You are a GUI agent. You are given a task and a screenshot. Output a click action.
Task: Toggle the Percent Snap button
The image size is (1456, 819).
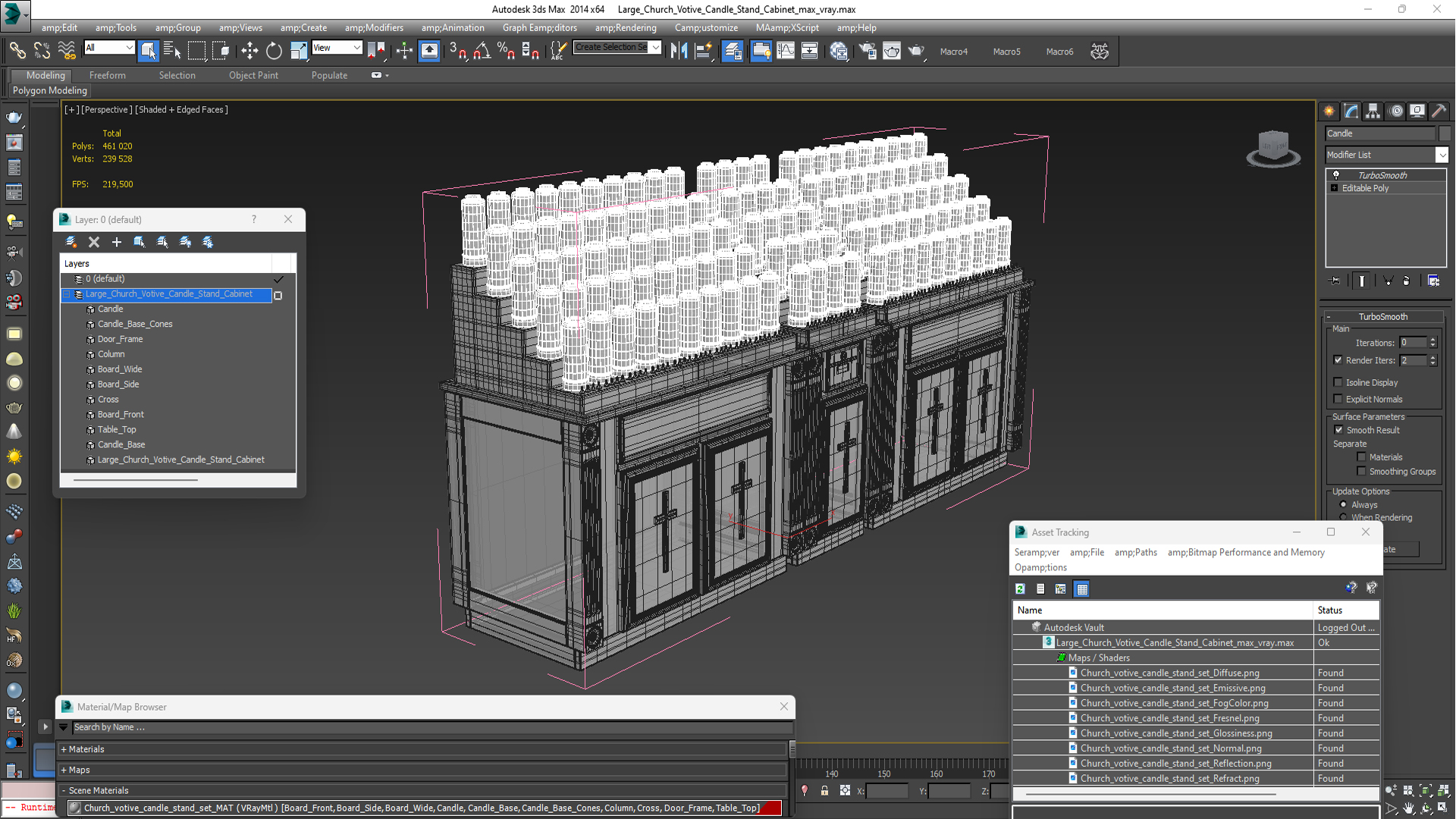[506, 51]
